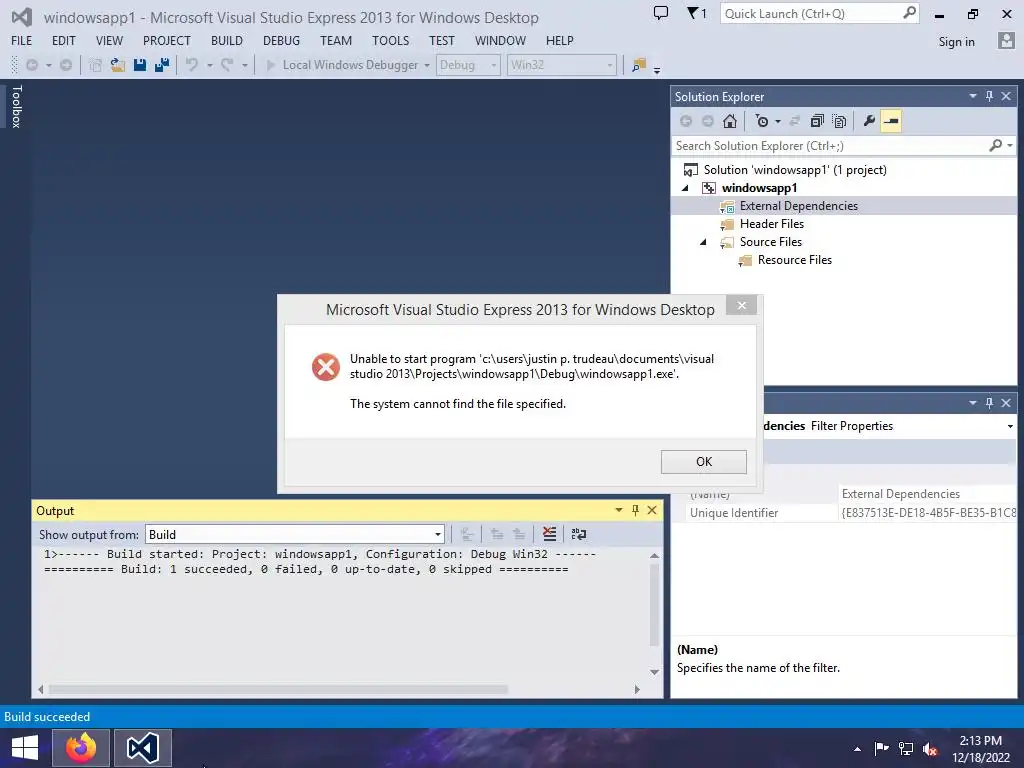Viewport: 1024px width, 768px height.
Task: Select the Header Files folder
Action: pyautogui.click(x=771, y=224)
